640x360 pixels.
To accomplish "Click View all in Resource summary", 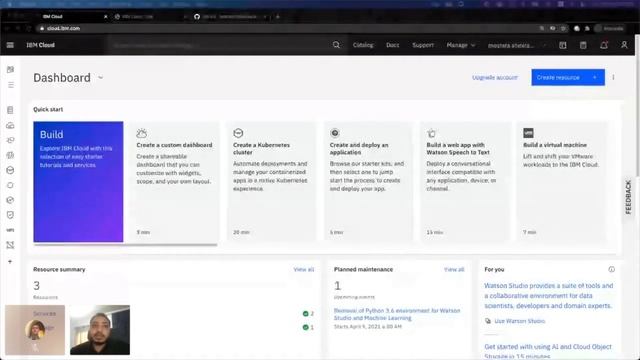I will point(304,269).
